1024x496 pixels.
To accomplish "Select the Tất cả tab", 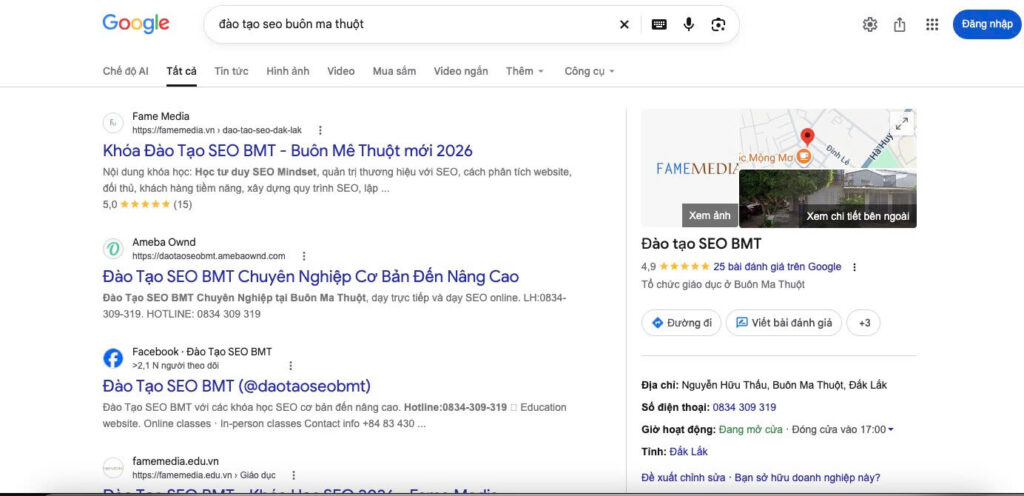I will (x=182, y=71).
